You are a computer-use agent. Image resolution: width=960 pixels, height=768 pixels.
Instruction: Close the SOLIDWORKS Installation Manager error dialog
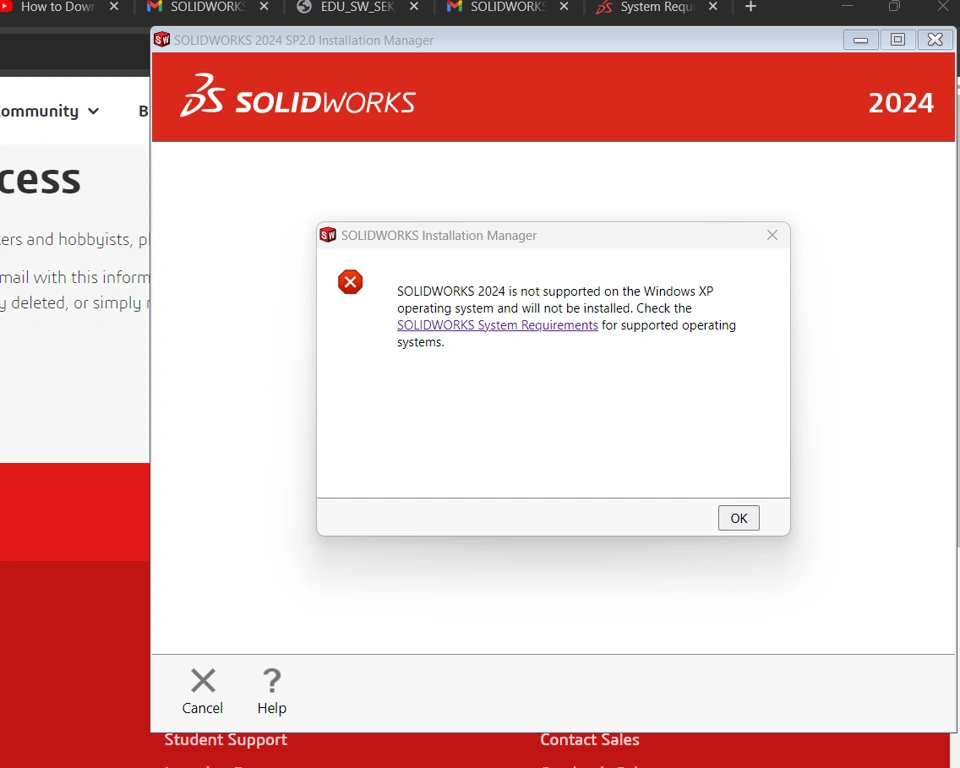tap(772, 235)
